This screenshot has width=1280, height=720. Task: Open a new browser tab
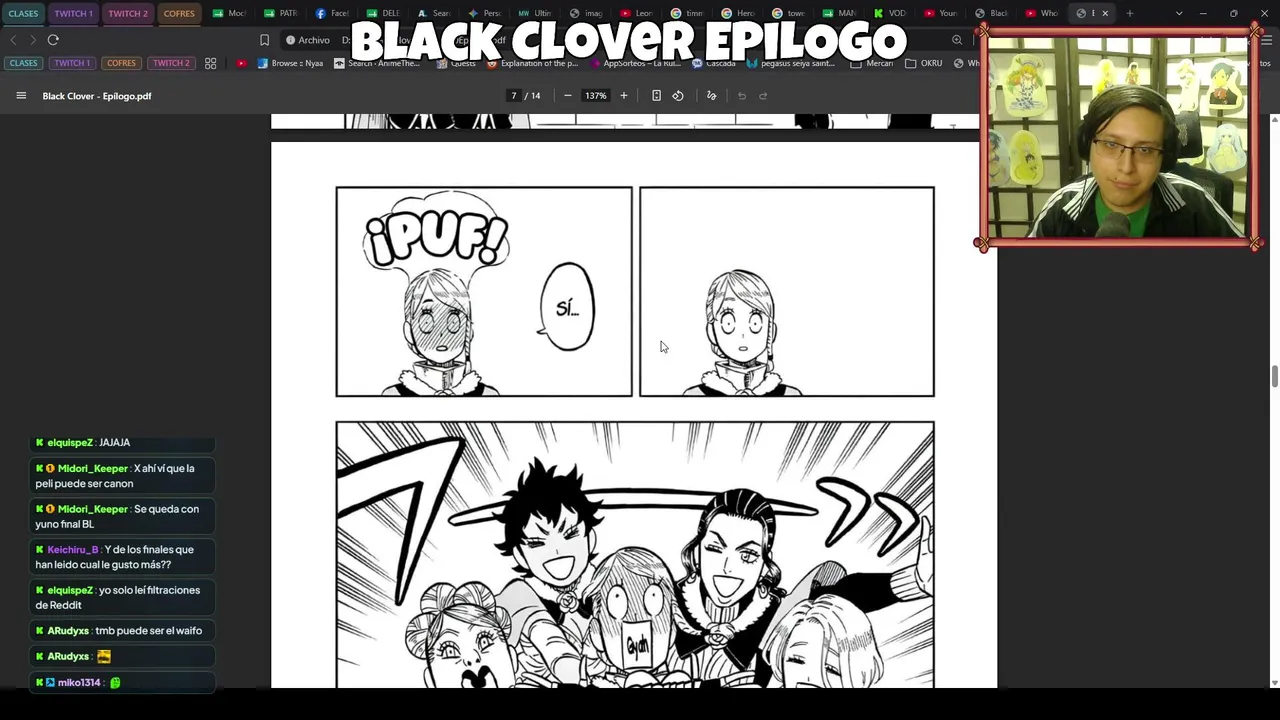[x=1130, y=13]
